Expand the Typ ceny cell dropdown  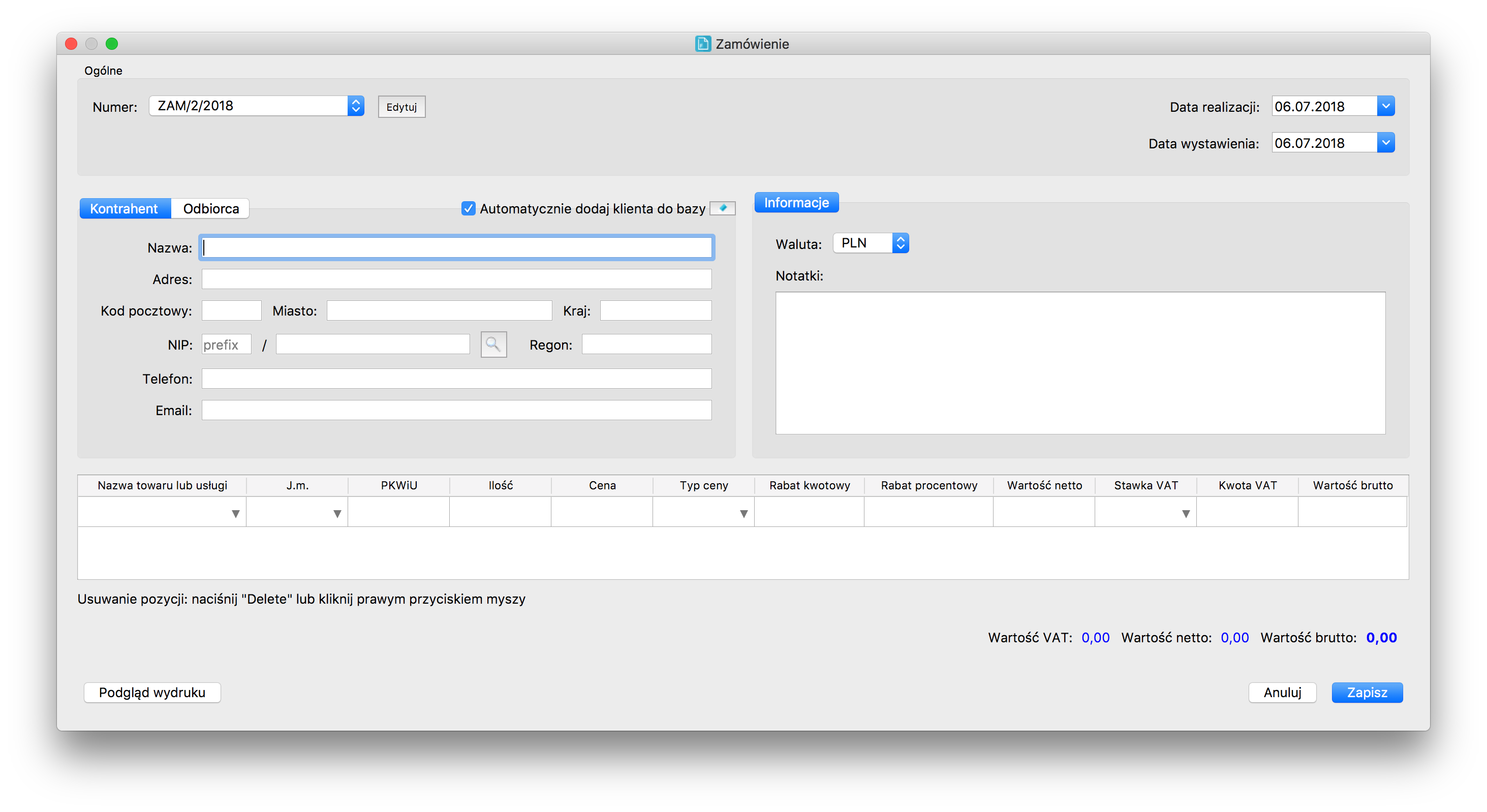tap(743, 514)
